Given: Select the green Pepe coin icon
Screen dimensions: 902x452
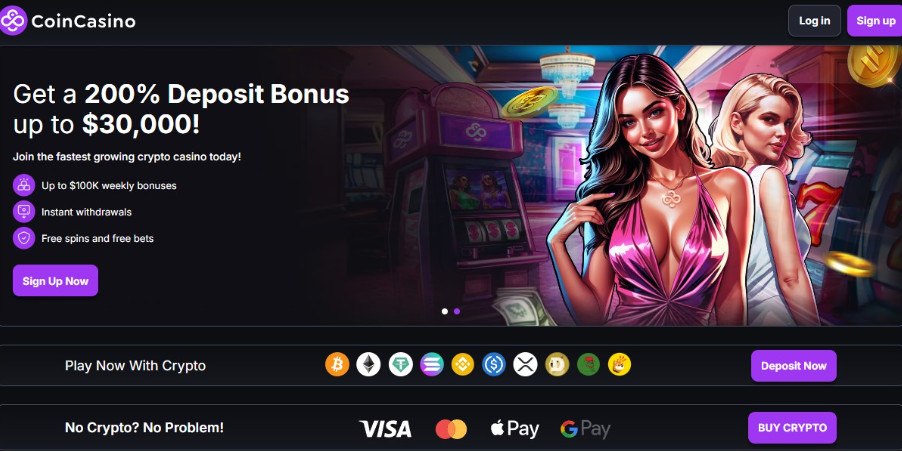Looking at the screenshot, I should point(588,365).
